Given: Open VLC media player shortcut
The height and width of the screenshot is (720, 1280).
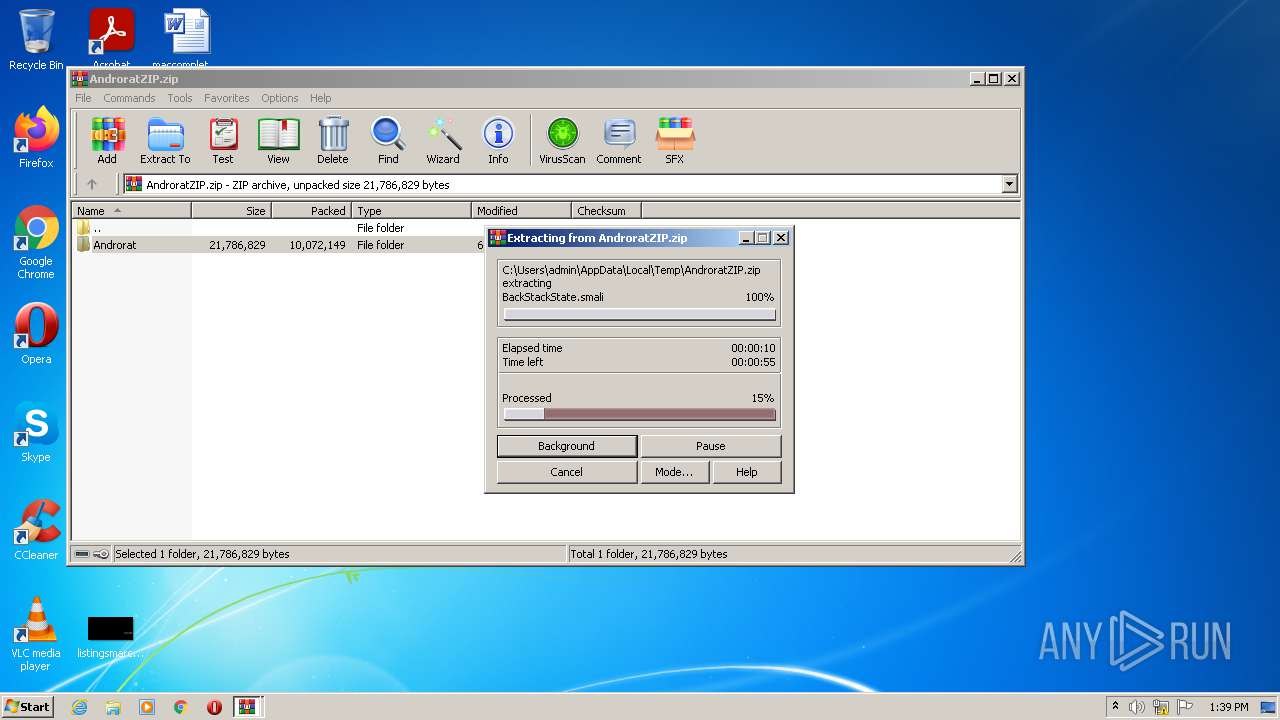Looking at the screenshot, I should (36, 635).
